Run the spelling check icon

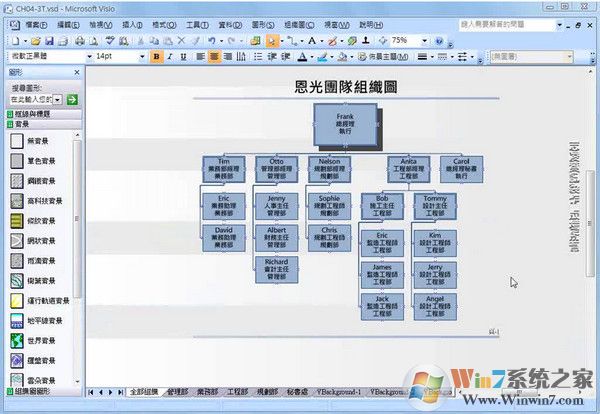point(110,41)
